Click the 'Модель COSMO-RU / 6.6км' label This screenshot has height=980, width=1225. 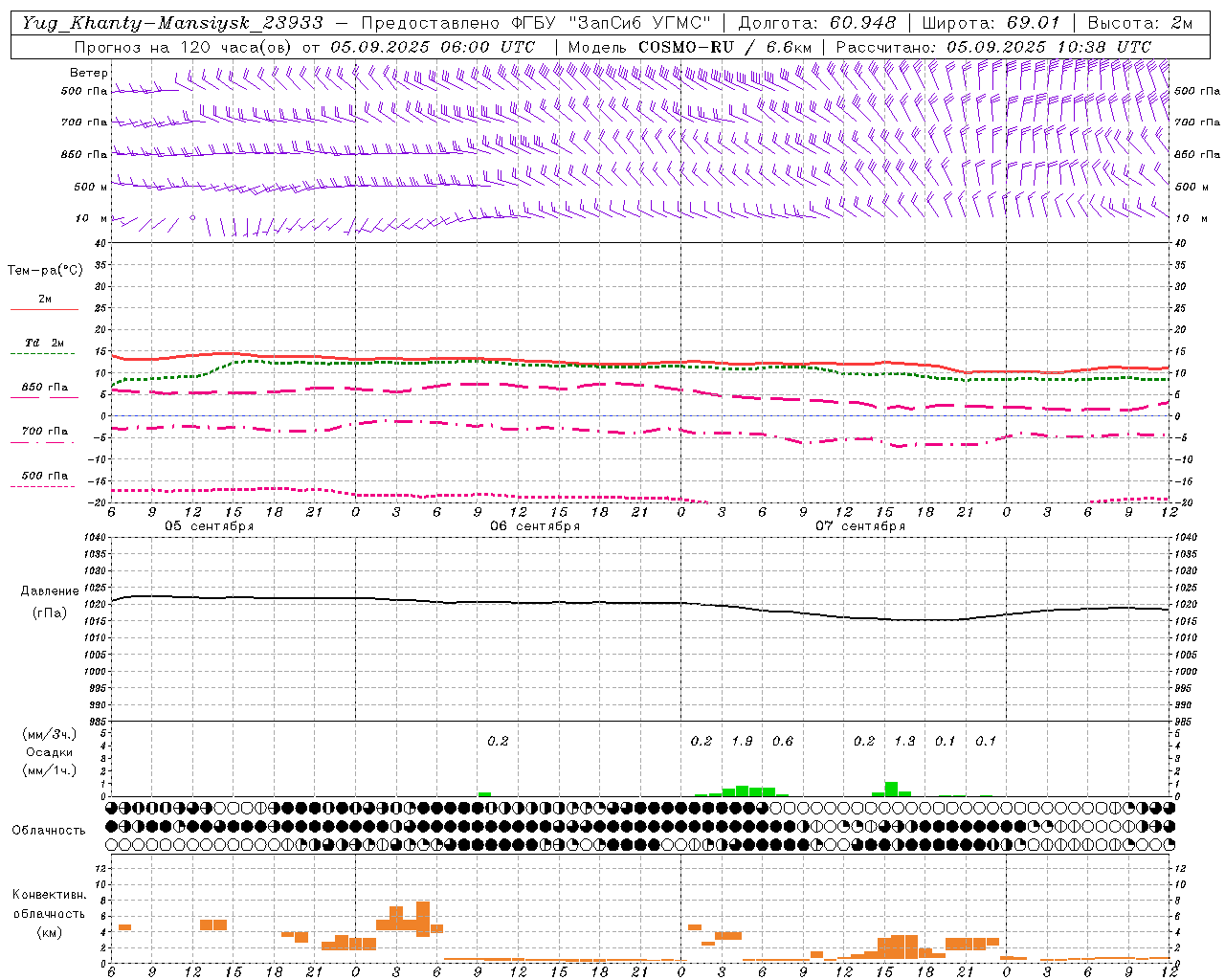tap(691, 47)
